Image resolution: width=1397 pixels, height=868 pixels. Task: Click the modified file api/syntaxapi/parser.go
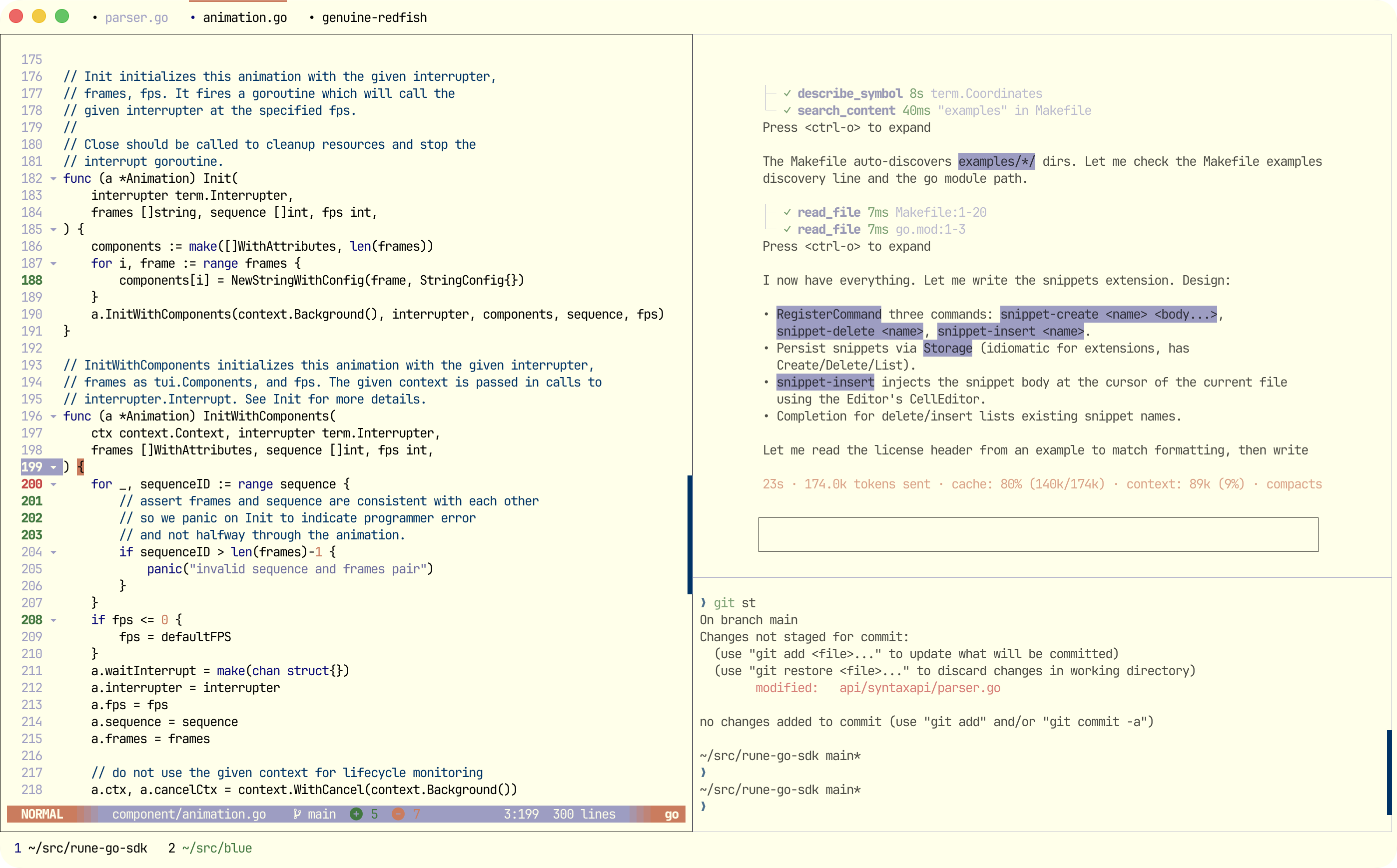(919, 688)
